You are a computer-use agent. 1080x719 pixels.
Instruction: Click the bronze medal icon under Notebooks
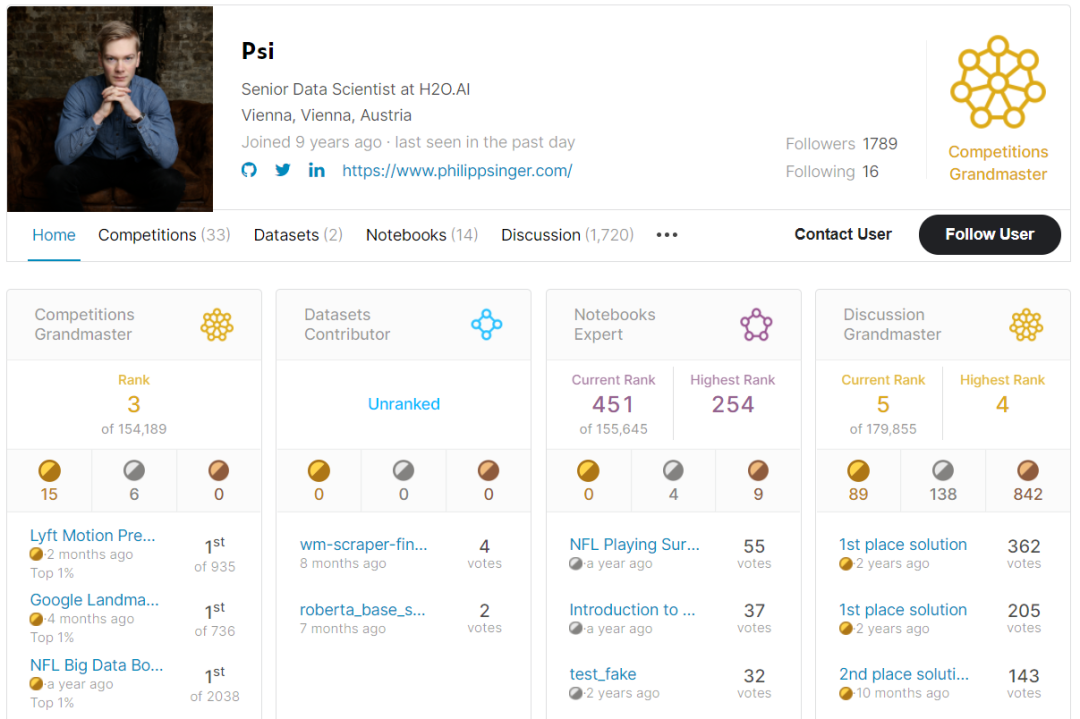(758, 470)
